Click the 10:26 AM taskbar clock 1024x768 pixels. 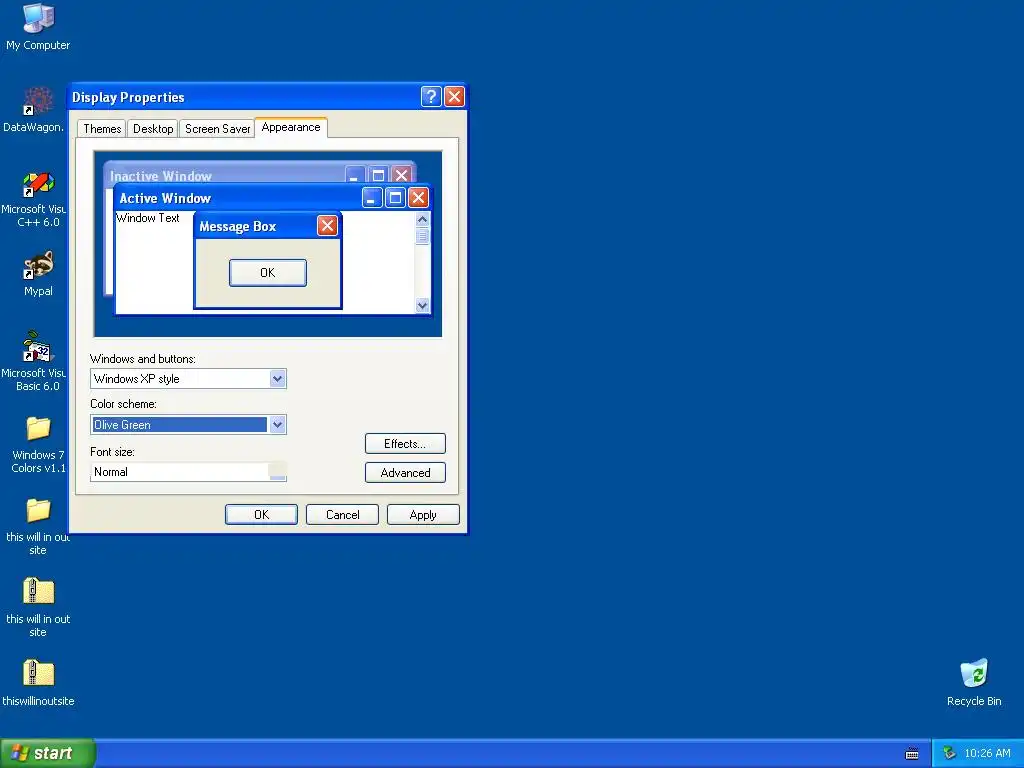pos(987,753)
